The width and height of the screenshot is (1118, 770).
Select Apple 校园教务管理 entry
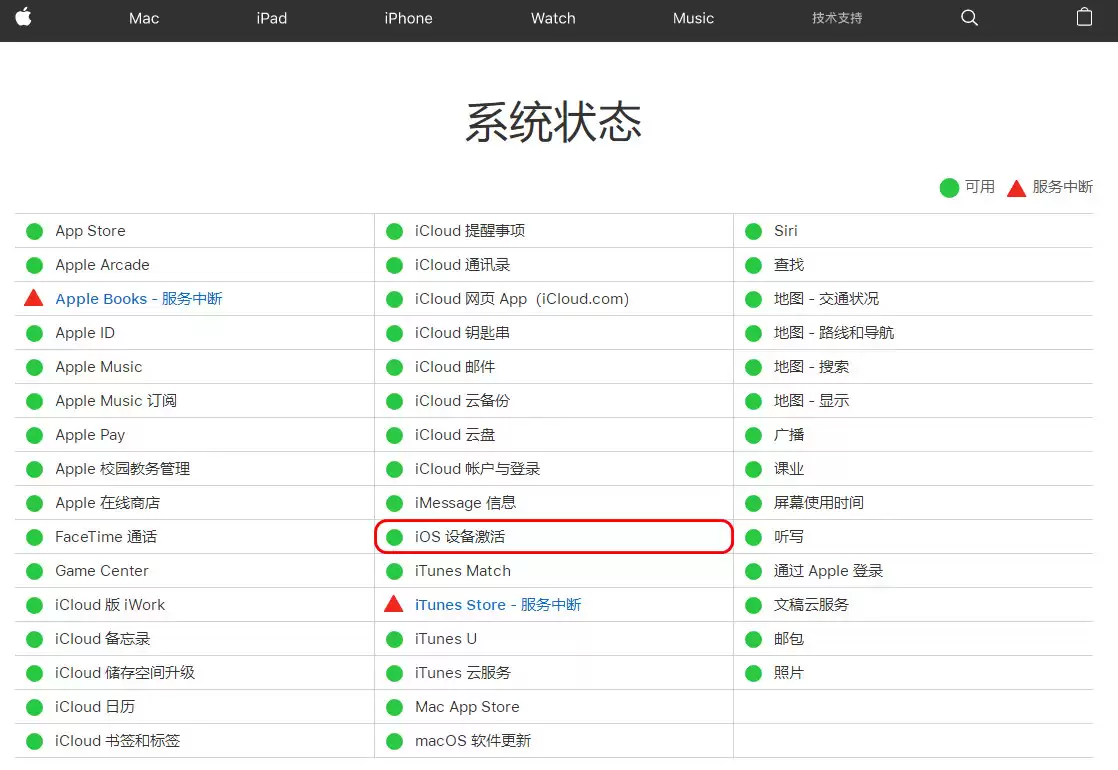pyautogui.click(x=123, y=469)
